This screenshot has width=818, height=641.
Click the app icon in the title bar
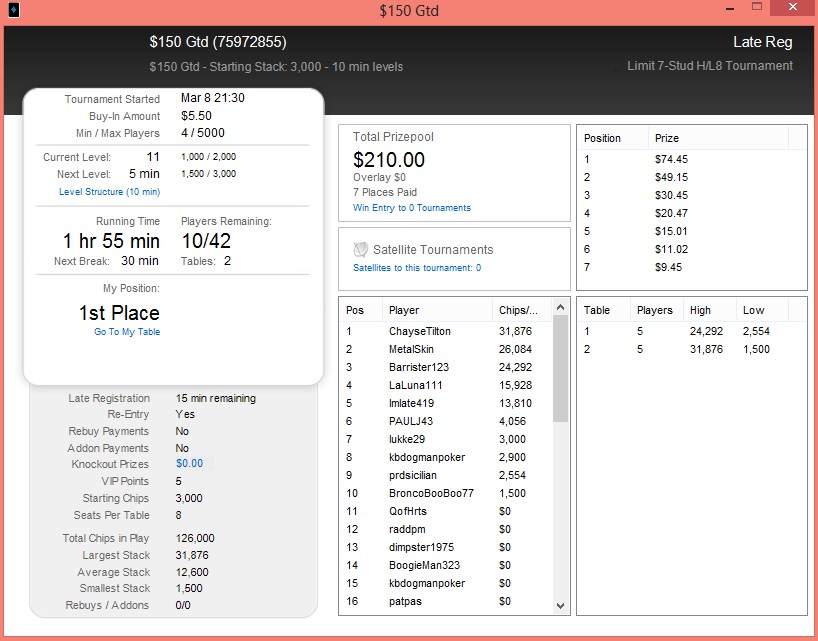point(13,11)
